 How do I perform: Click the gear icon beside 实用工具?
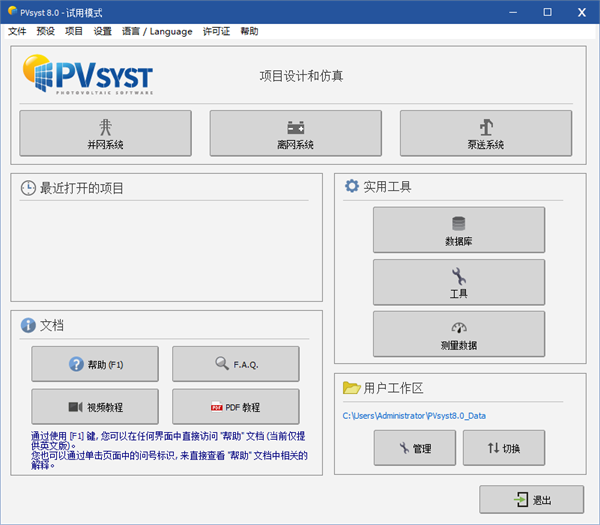(352, 186)
